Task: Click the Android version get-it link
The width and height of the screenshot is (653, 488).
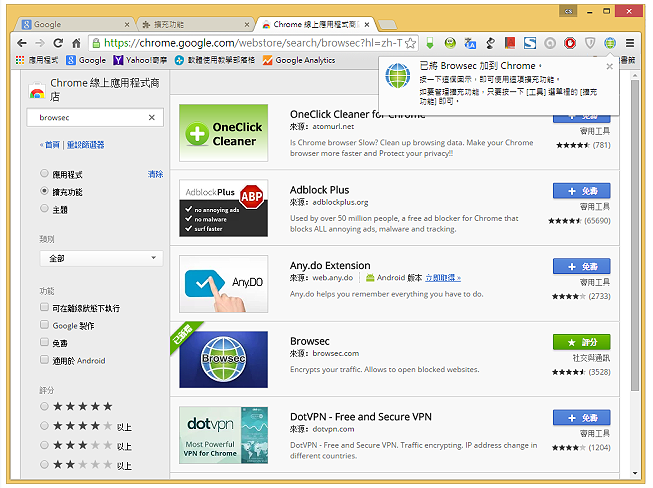Action: pos(443,278)
